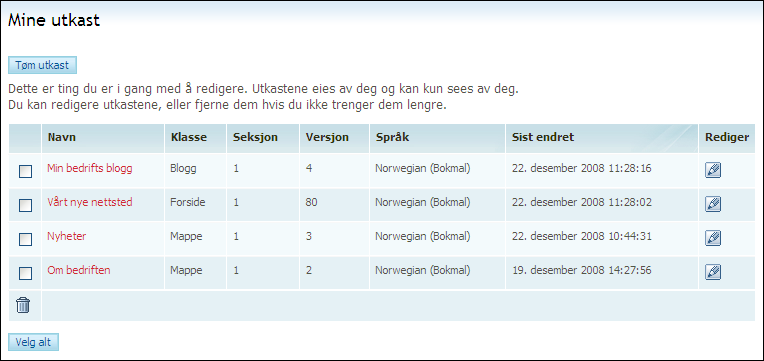Check the box for Min bedrifts blogg
This screenshot has width=764, height=361.
[25, 171]
